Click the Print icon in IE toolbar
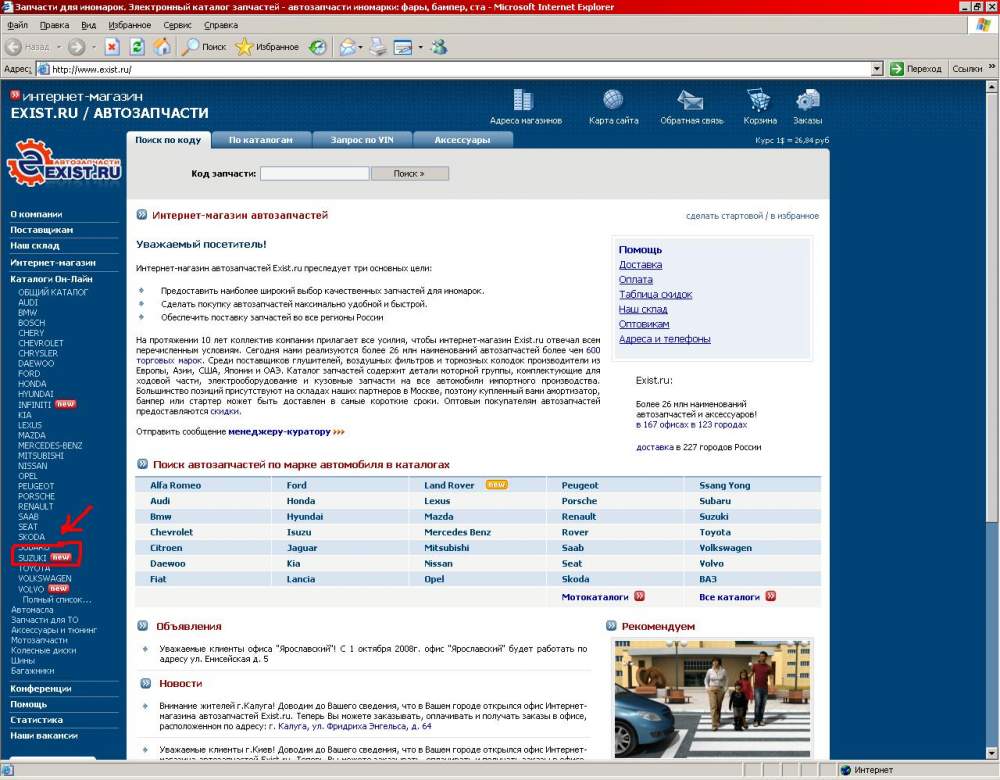This screenshot has height=780, width=1000. tap(378, 47)
